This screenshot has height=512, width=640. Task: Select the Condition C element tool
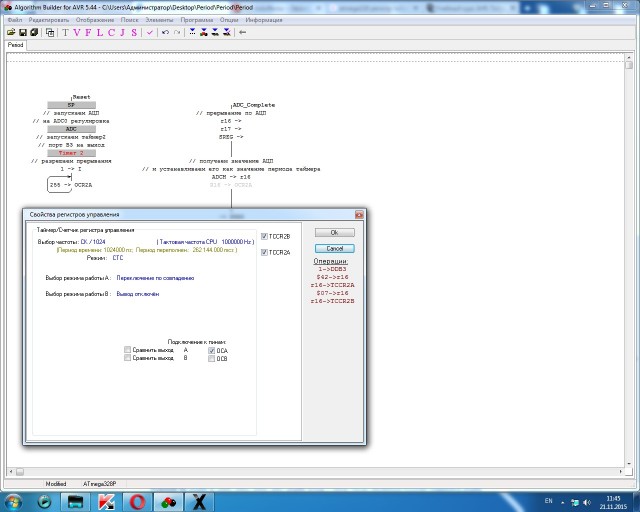click(110, 32)
